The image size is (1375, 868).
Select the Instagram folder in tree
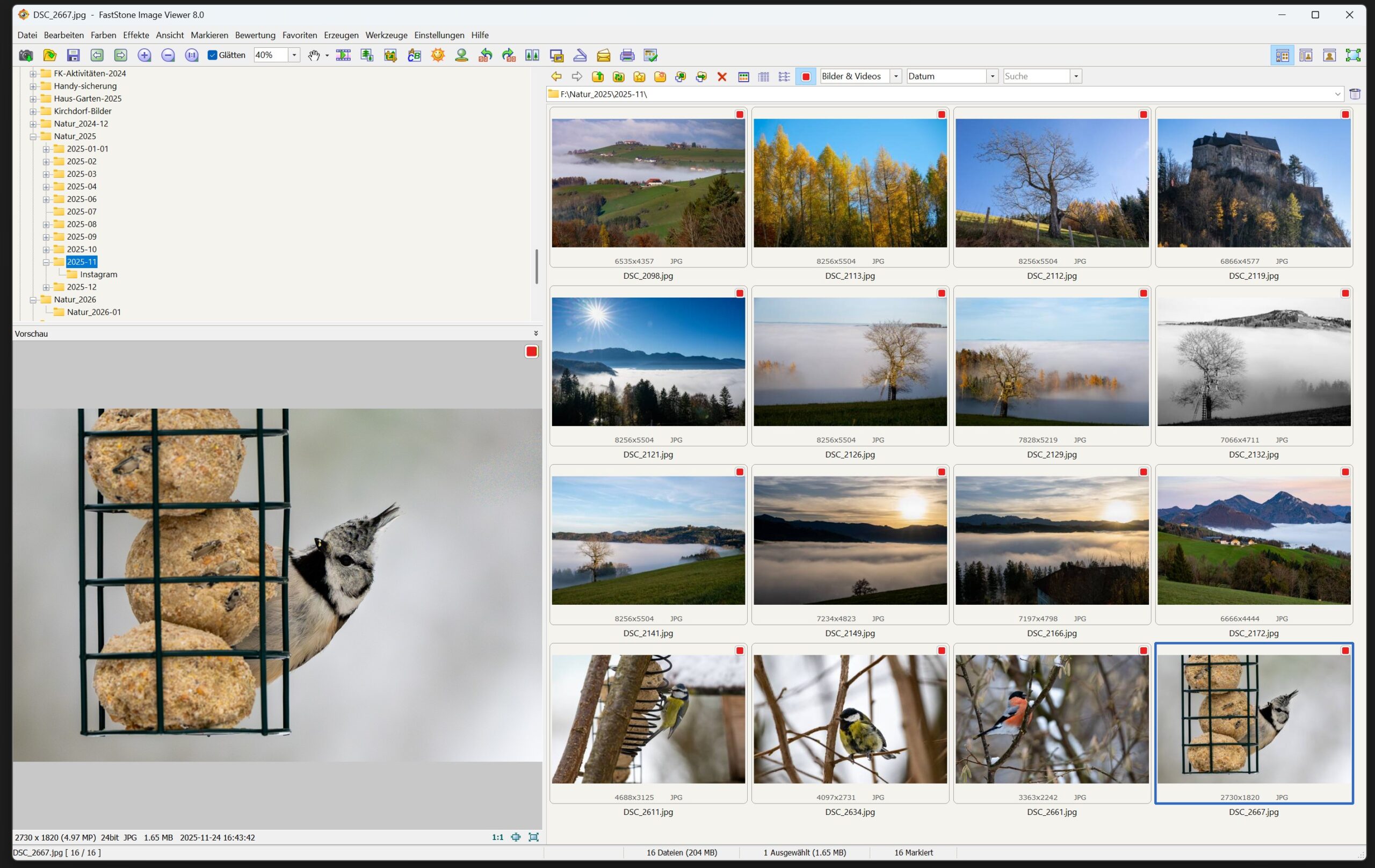tap(98, 274)
